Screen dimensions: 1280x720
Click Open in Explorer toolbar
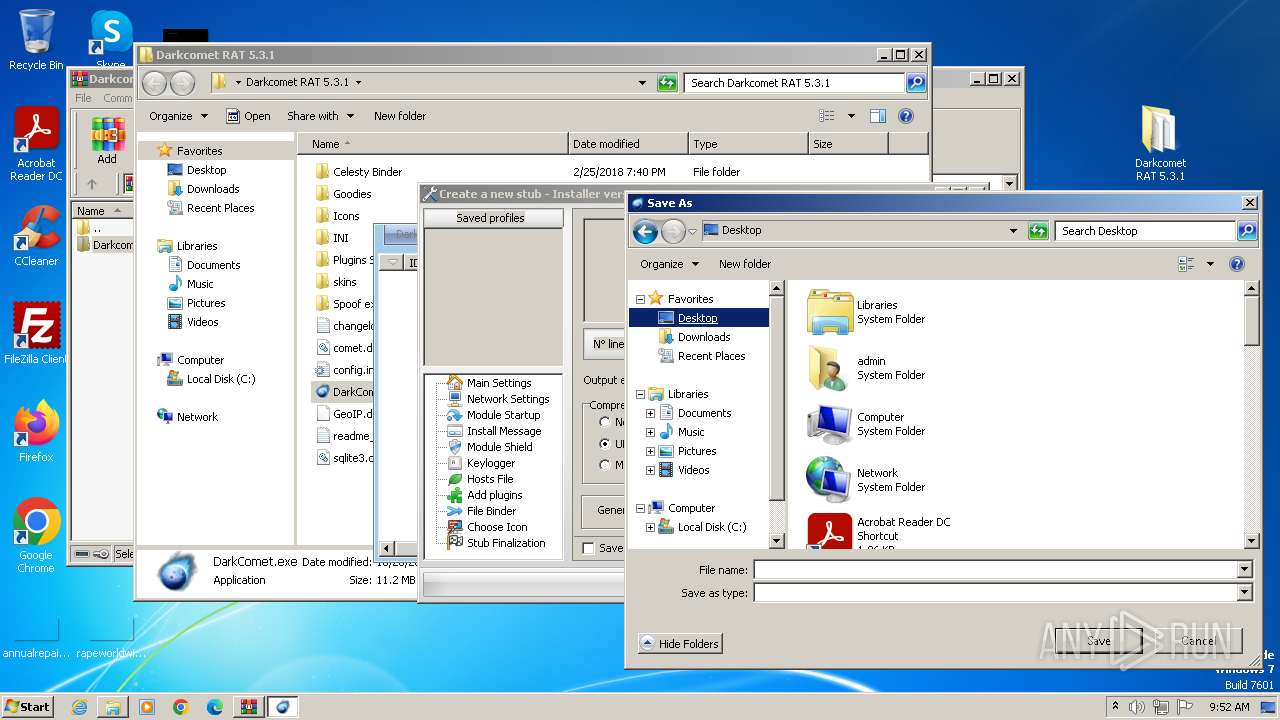pos(248,116)
